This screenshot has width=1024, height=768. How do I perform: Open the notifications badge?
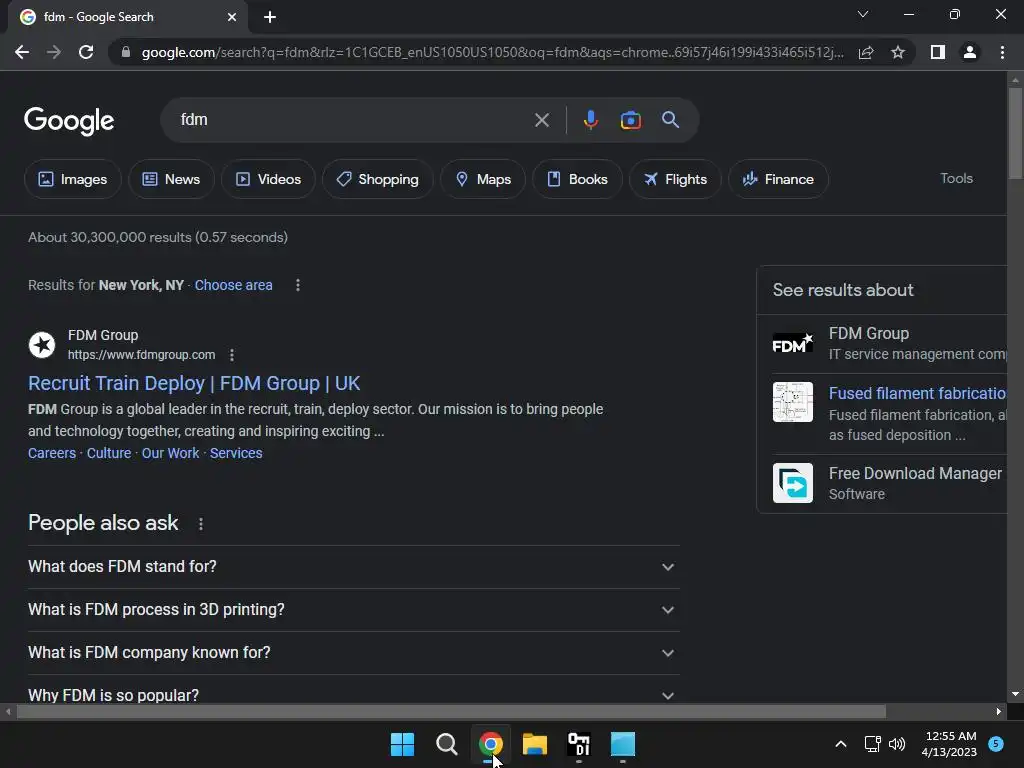pyautogui.click(x=996, y=744)
